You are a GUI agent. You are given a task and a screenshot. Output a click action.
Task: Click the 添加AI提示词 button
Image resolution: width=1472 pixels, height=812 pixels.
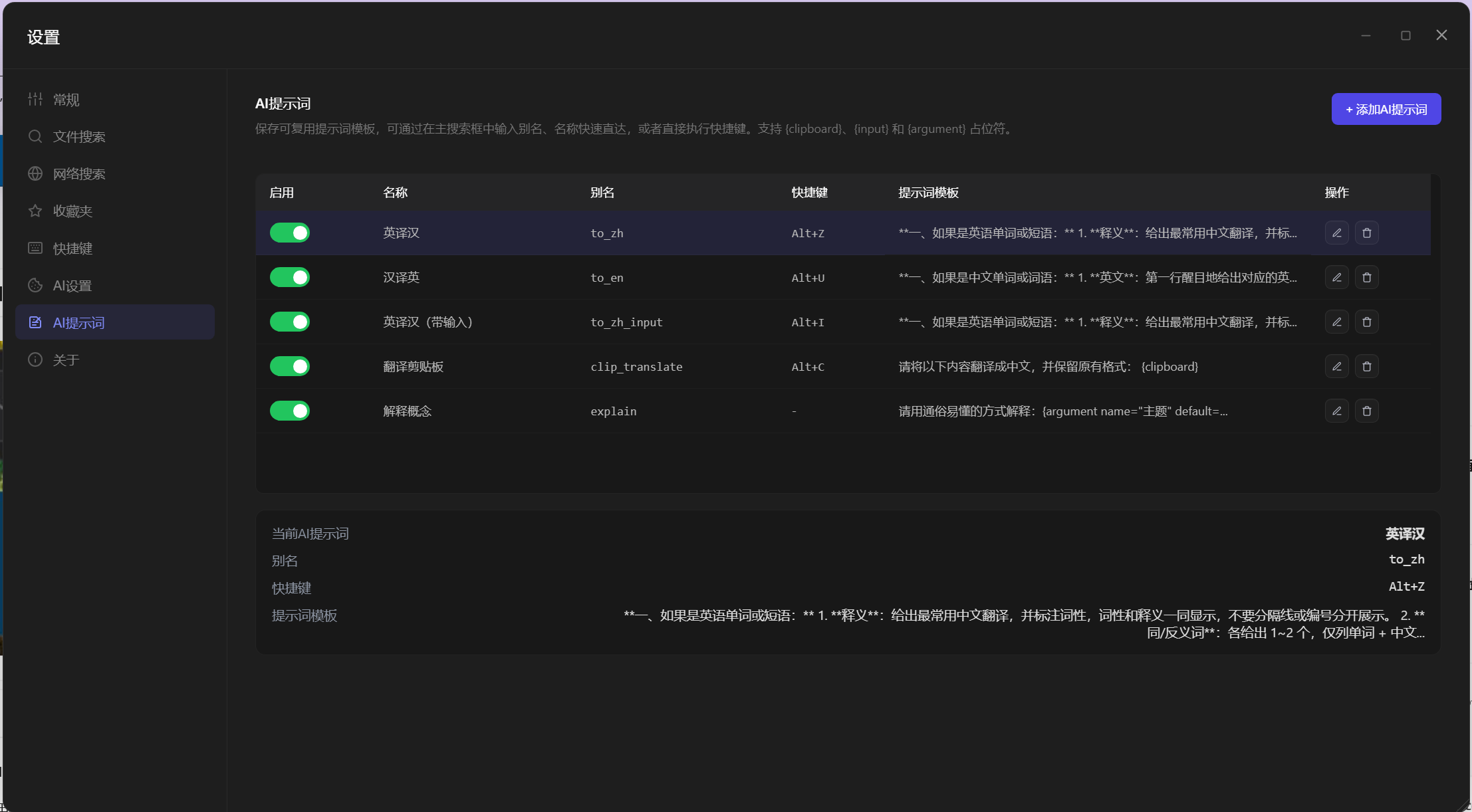1386,109
